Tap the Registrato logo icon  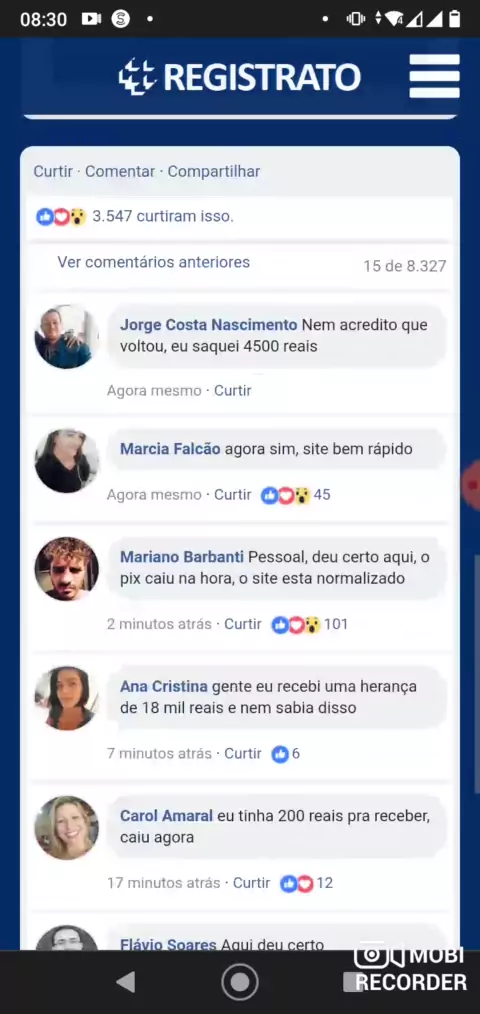[x=138, y=77]
